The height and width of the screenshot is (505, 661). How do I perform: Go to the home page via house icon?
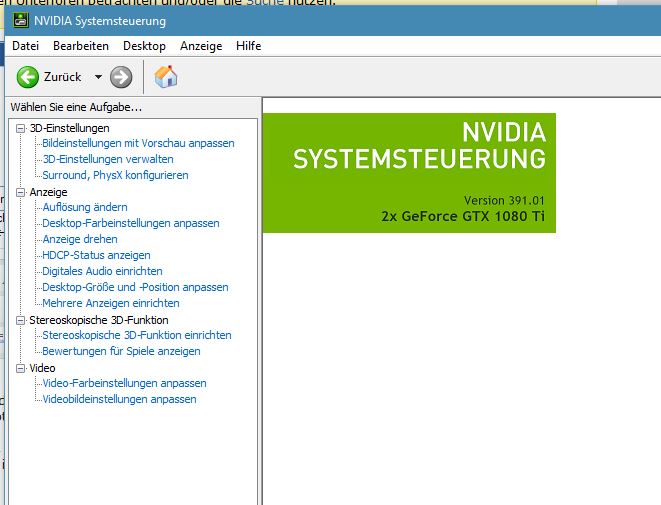[x=166, y=77]
